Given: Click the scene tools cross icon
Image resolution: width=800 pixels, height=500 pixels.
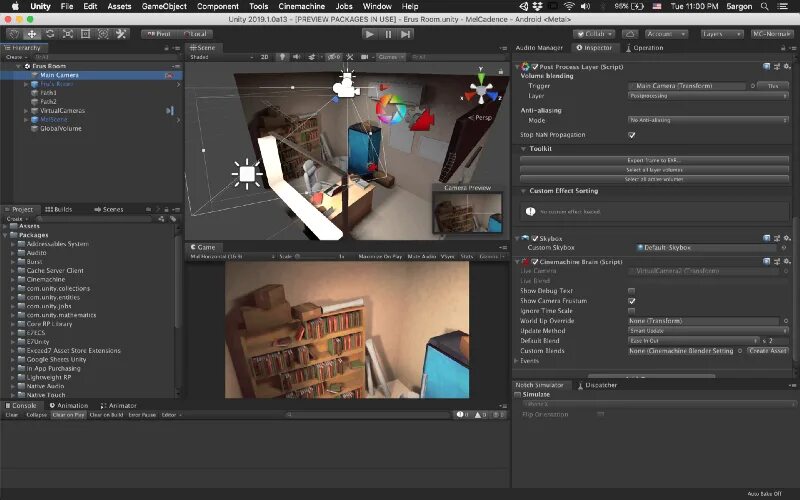Looking at the screenshot, I should [x=350, y=57].
